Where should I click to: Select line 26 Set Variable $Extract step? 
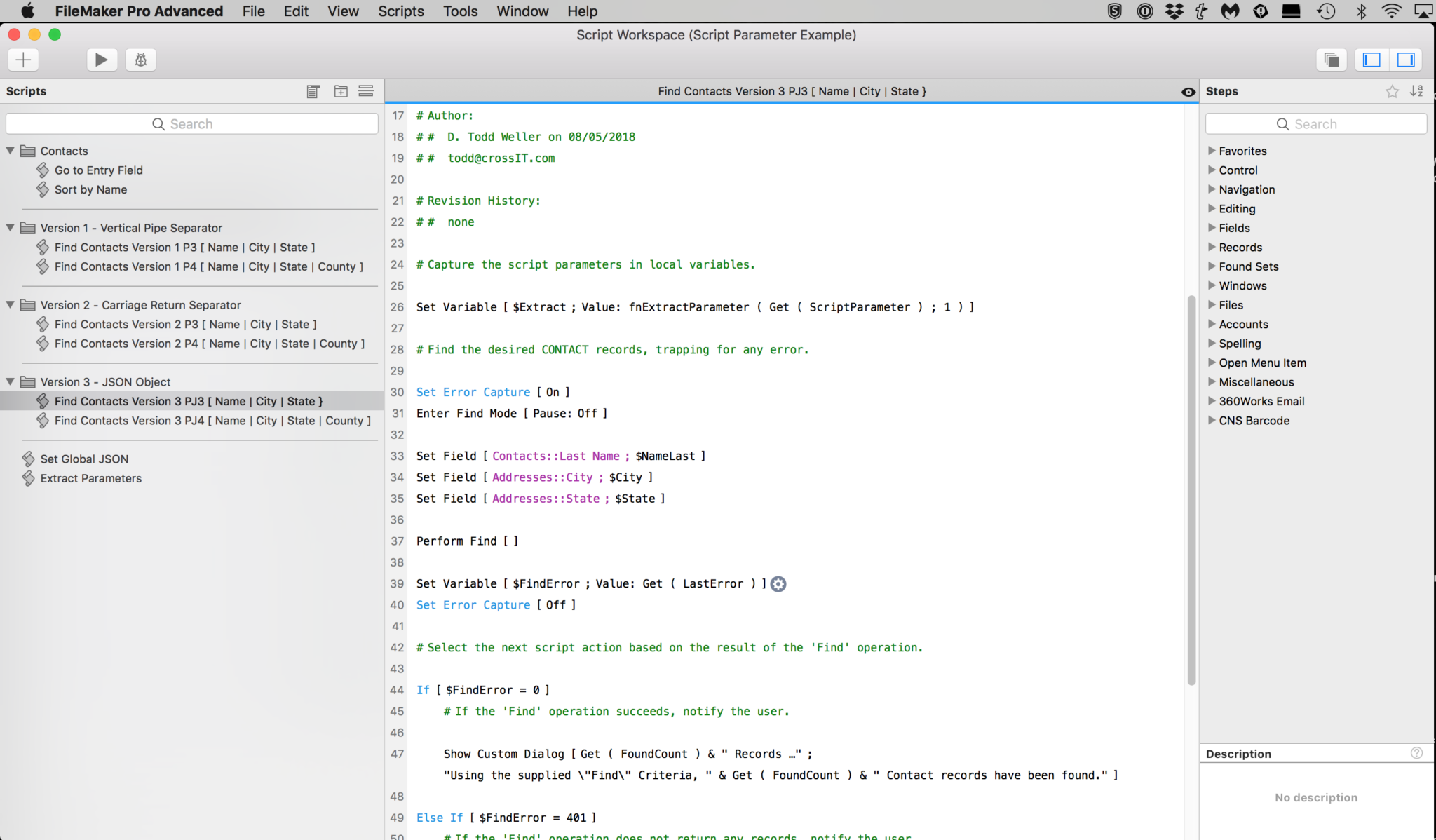(x=695, y=307)
